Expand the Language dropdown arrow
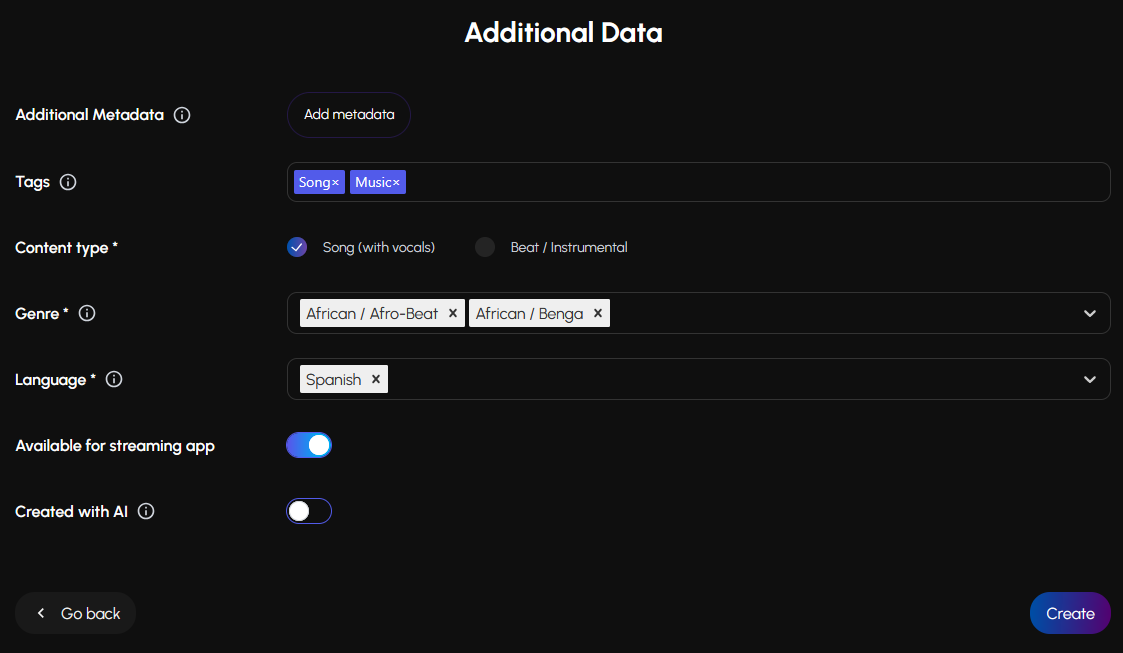1123x653 pixels. pyautogui.click(x=1090, y=379)
